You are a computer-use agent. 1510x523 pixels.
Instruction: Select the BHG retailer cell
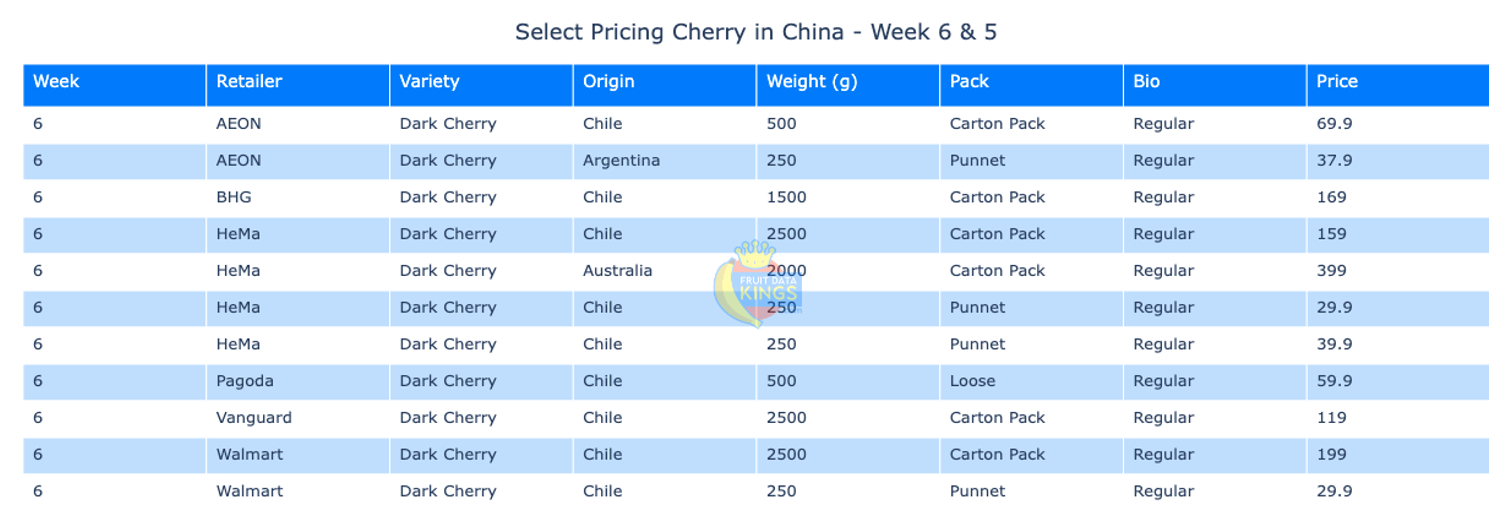pos(233,198)
